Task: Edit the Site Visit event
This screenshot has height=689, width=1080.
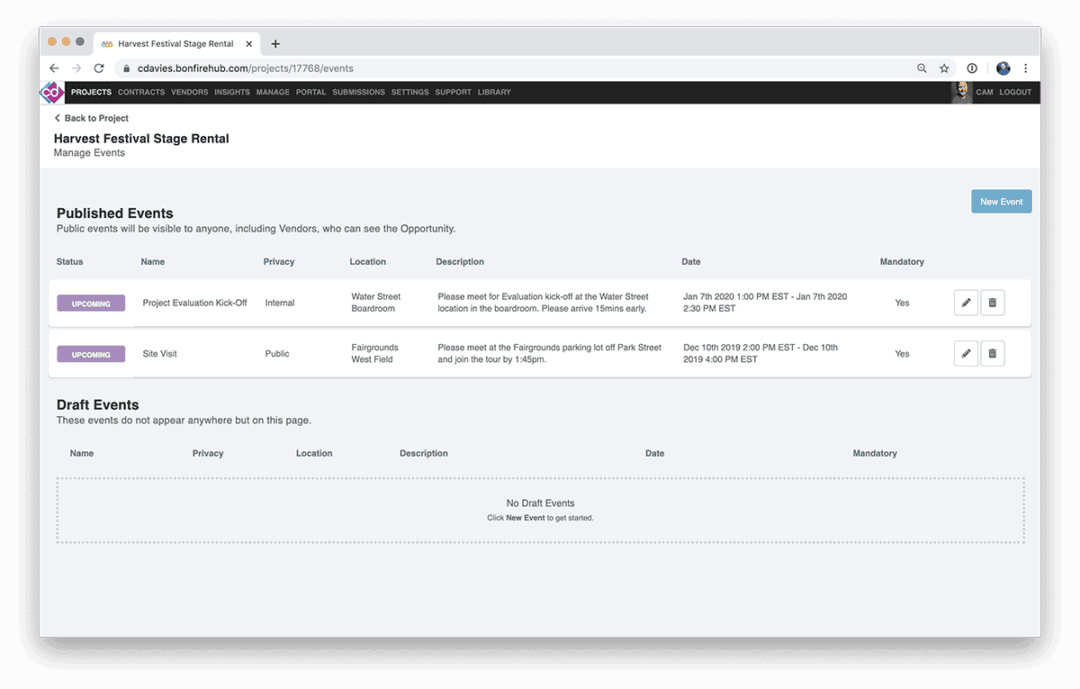Action: coord(965,353)
